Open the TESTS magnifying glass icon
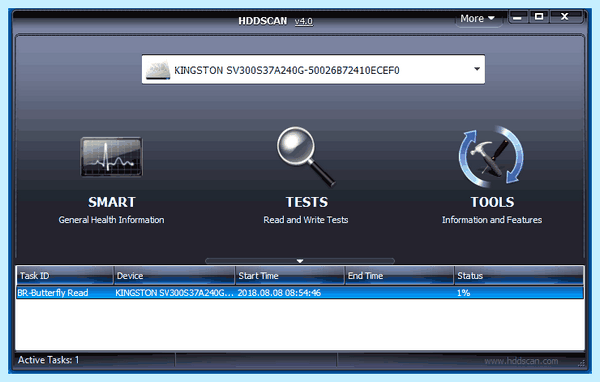The height and width of the screenshot is (382, 600). [x=306, y=156]
